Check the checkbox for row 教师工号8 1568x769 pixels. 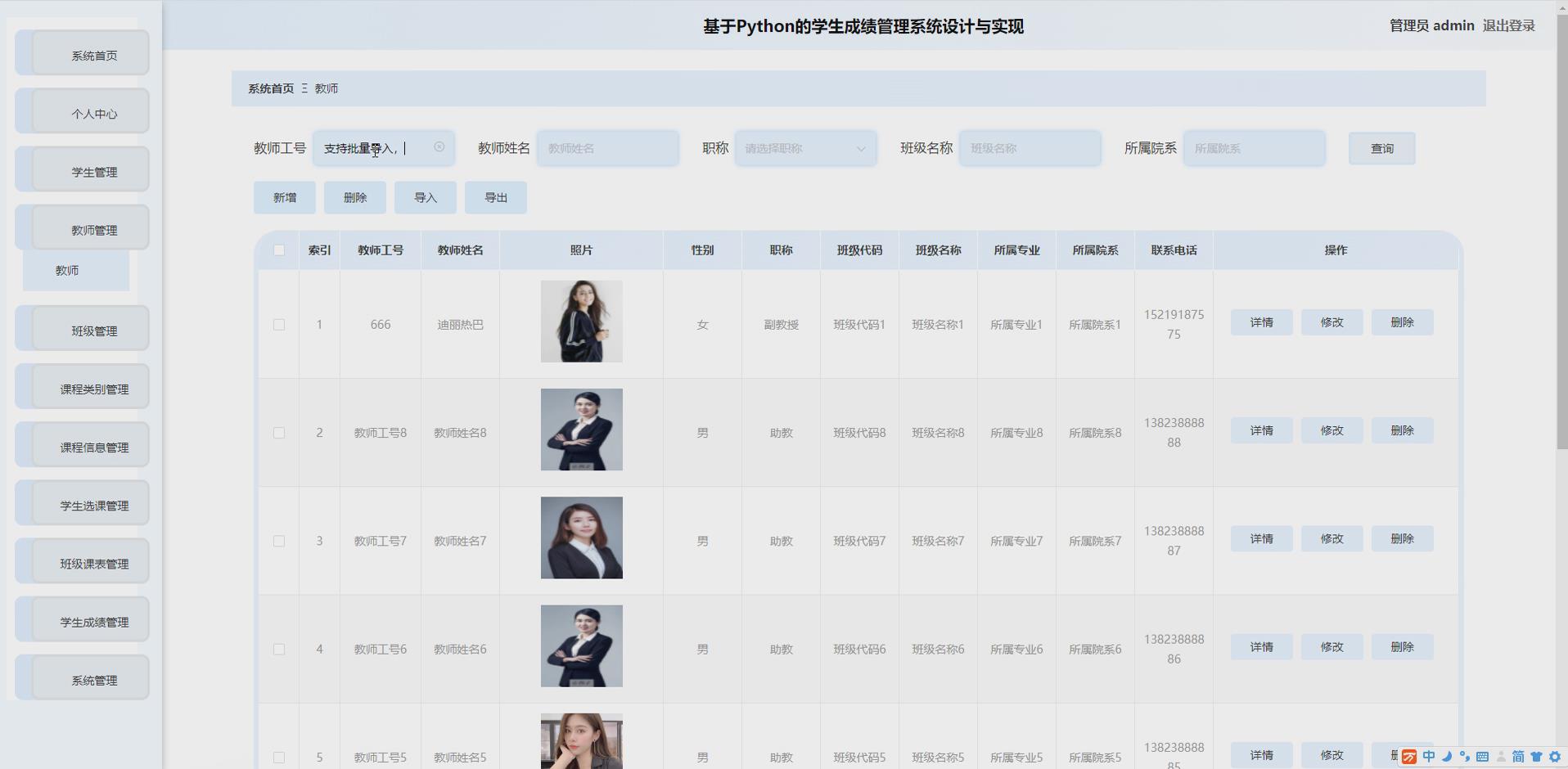click(279, 433)
